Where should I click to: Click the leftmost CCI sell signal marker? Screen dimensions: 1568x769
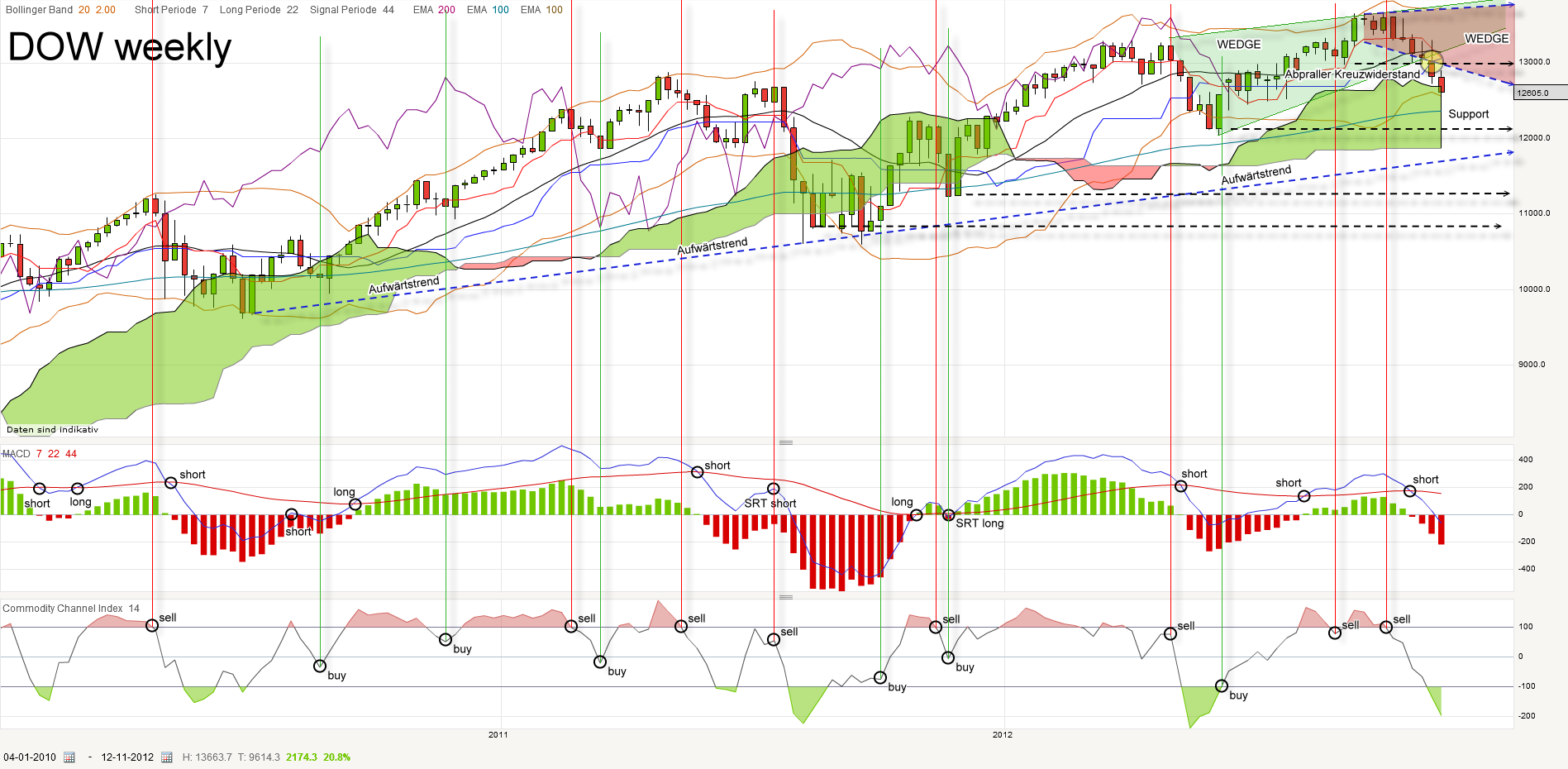tap(150, 625)
